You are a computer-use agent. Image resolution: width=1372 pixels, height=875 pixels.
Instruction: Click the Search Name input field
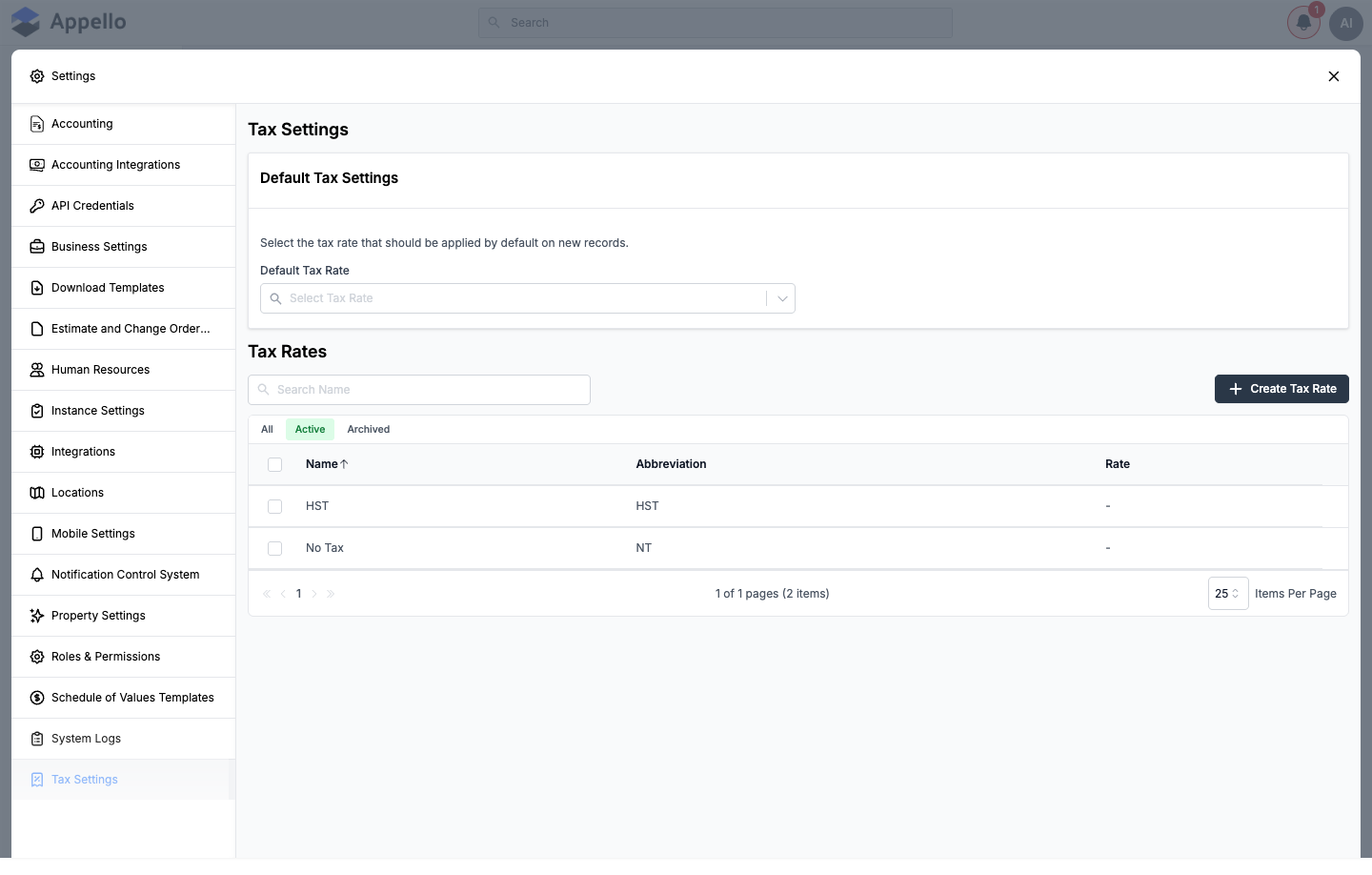tap(419, 390)
